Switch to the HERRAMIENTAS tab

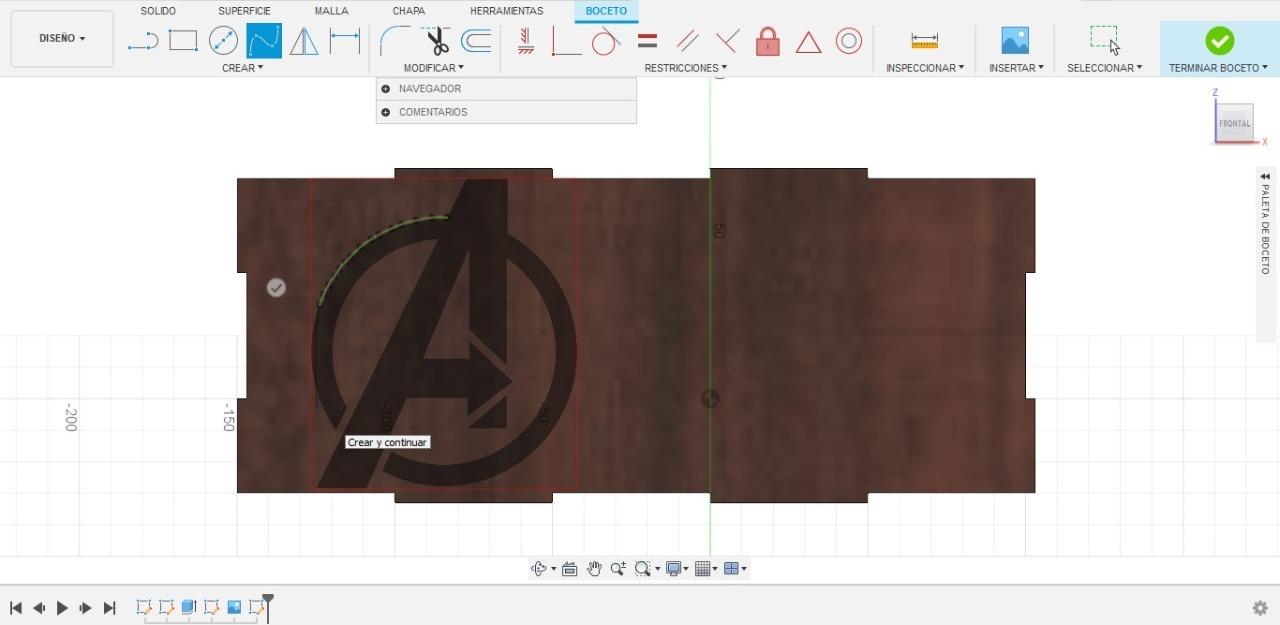(x=507, y=11)
